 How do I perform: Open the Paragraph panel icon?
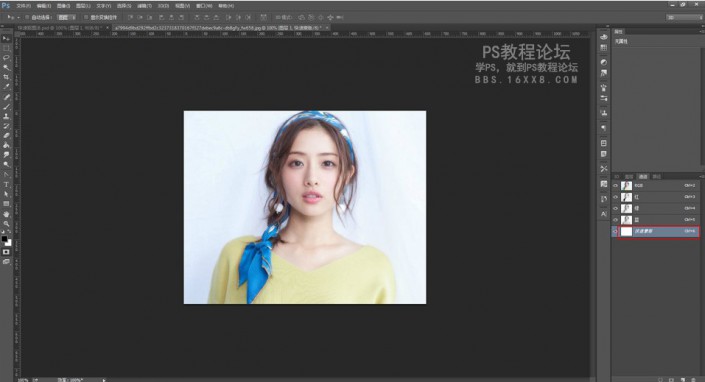pyautogui.click(x=604, y=128)
